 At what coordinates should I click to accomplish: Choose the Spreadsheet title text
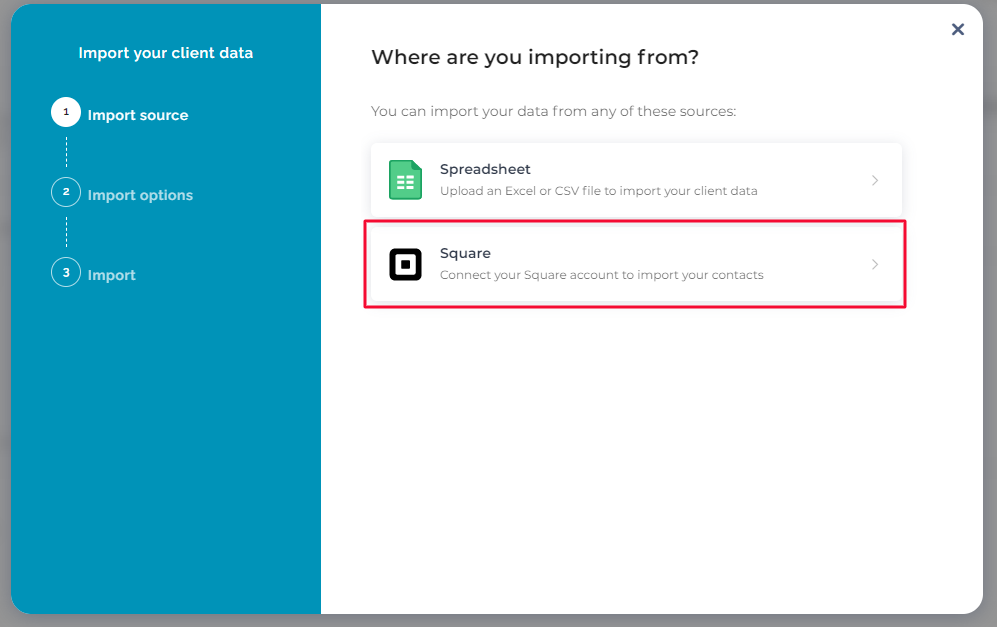(x=485, y=169)
